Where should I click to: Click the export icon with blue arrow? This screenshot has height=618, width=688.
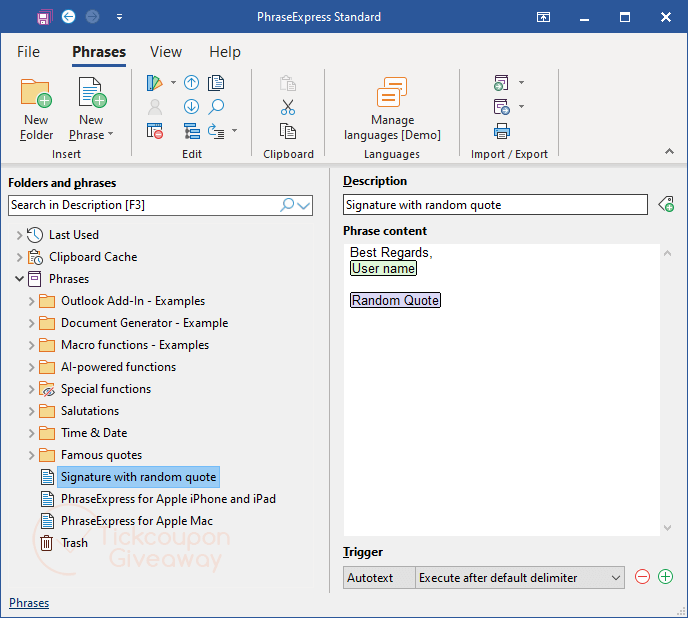501,107
